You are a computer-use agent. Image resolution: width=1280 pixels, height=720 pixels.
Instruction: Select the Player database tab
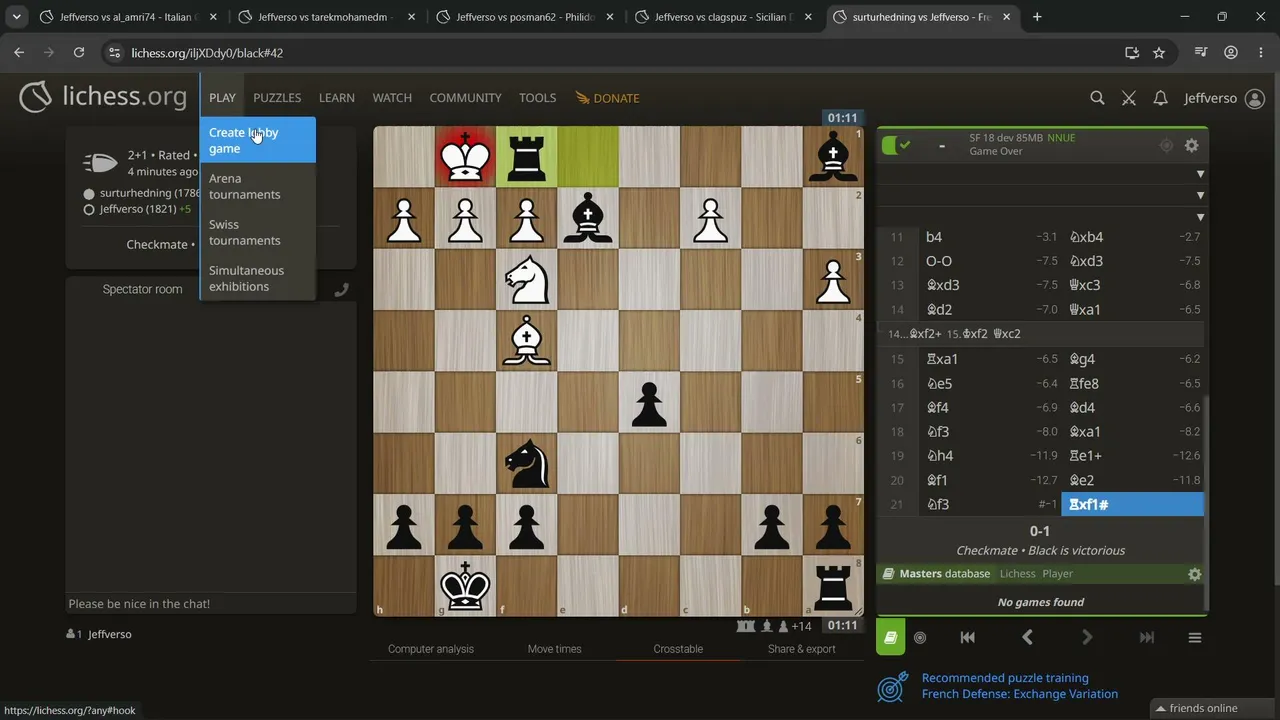click(x=1058, y=574)
